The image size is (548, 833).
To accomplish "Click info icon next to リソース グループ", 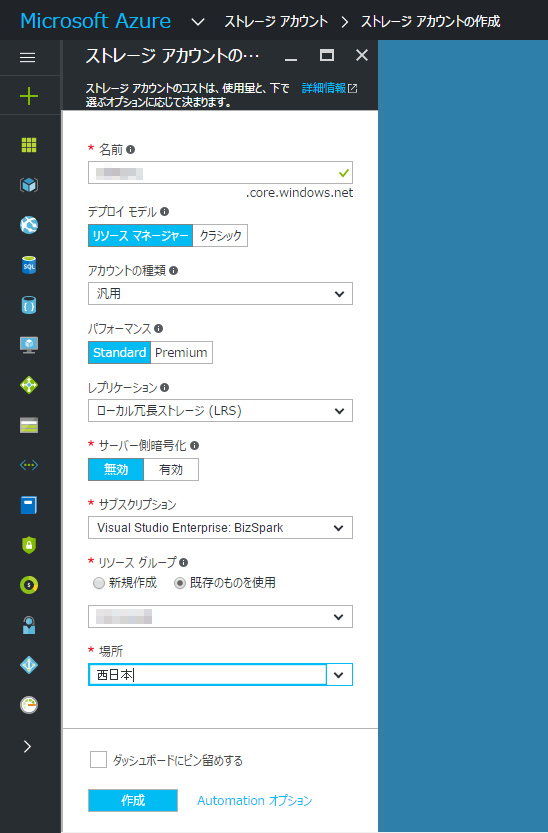I will [183, 562].
